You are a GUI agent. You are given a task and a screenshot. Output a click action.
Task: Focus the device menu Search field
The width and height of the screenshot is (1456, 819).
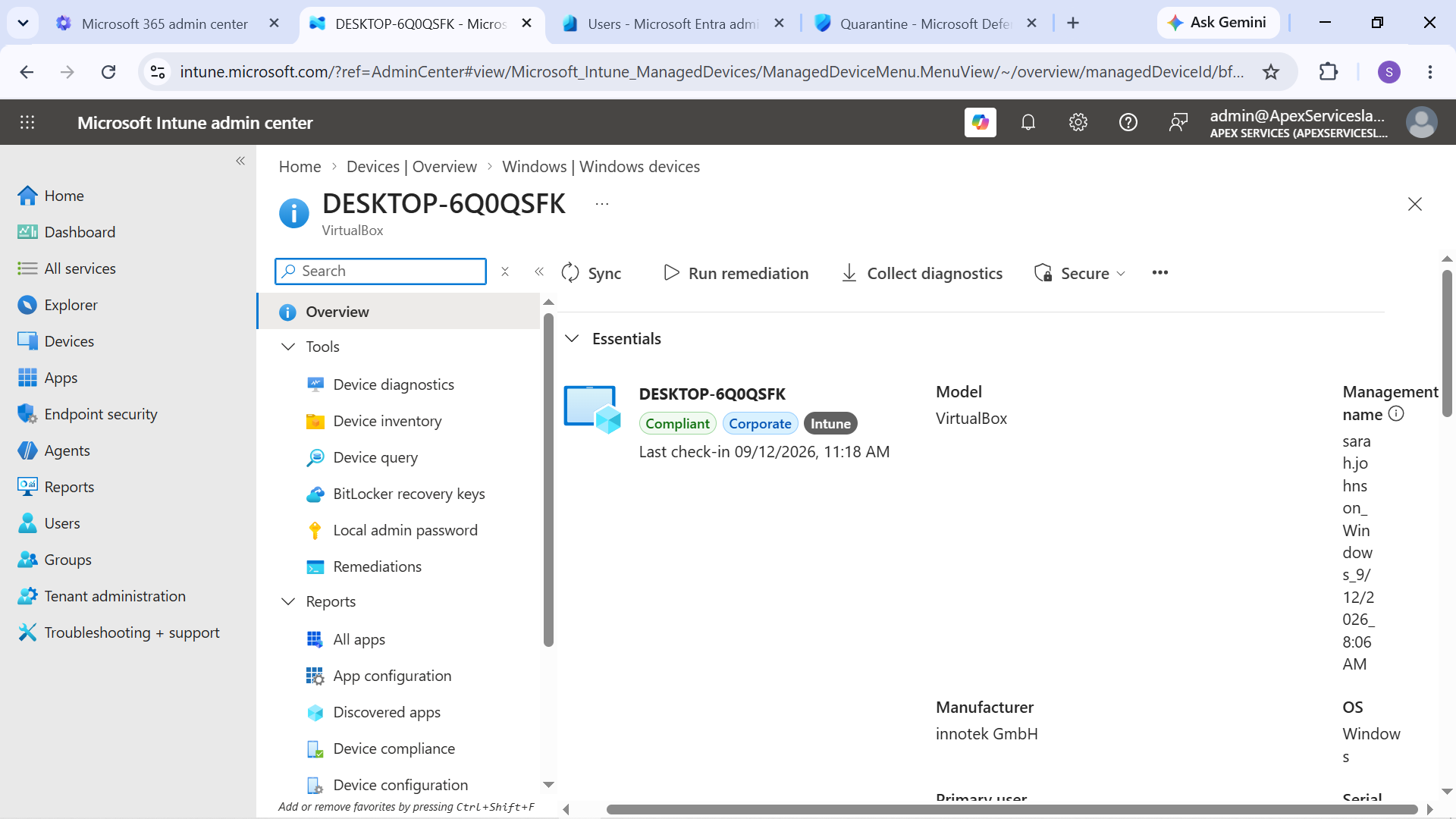[x=381, y=271]
